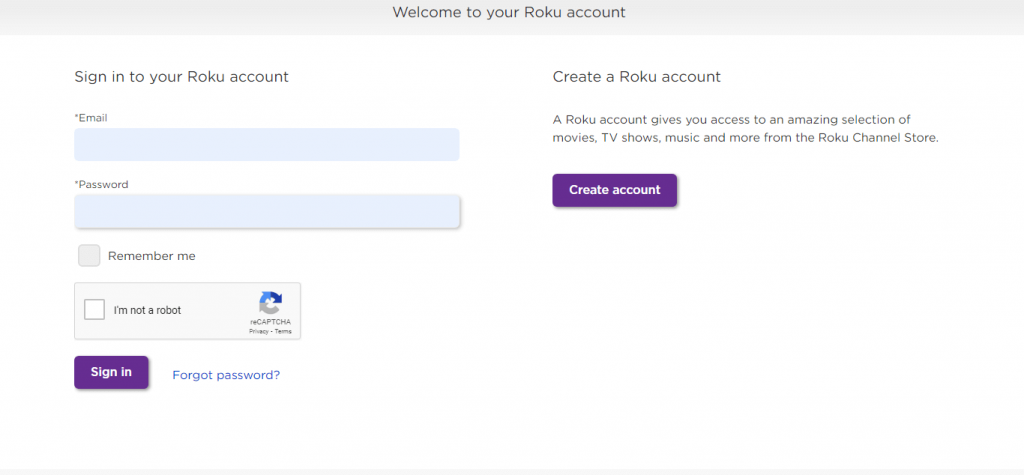Screen dimensions: 1024x475
Task: Check the I'm not a robot box
Action: (95, 310)
